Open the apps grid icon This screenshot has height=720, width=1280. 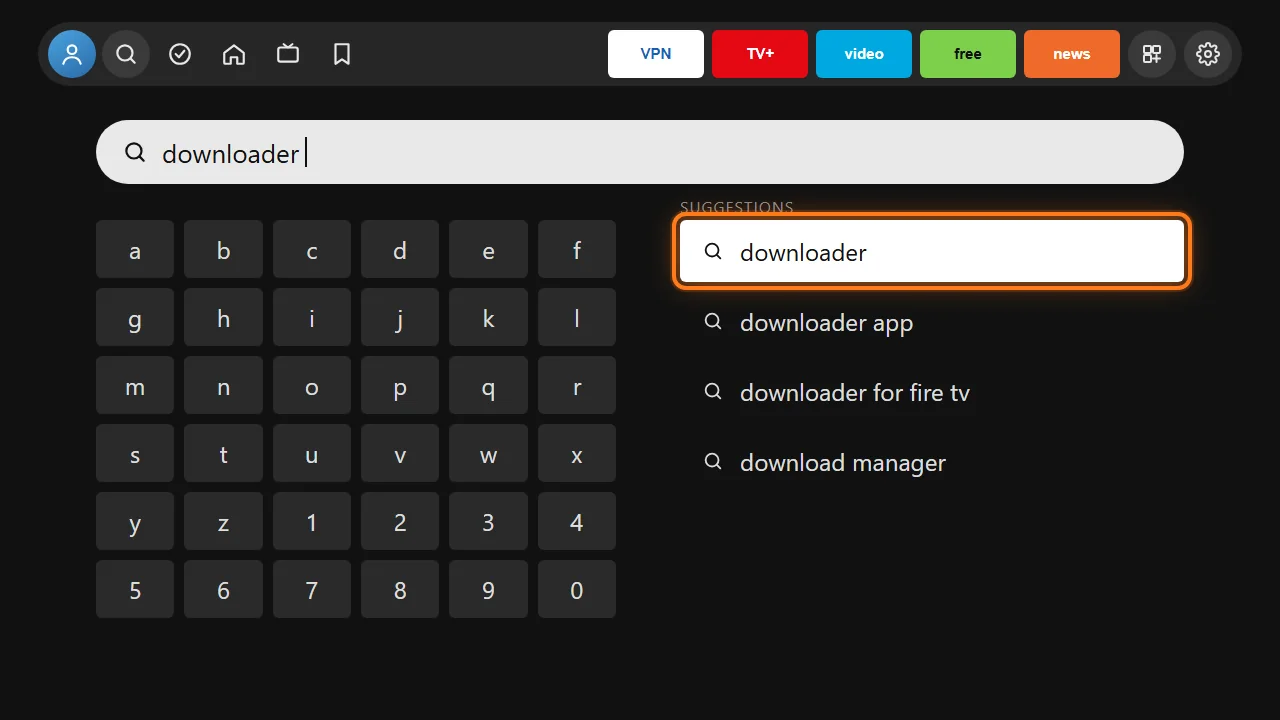(1152, 54)
